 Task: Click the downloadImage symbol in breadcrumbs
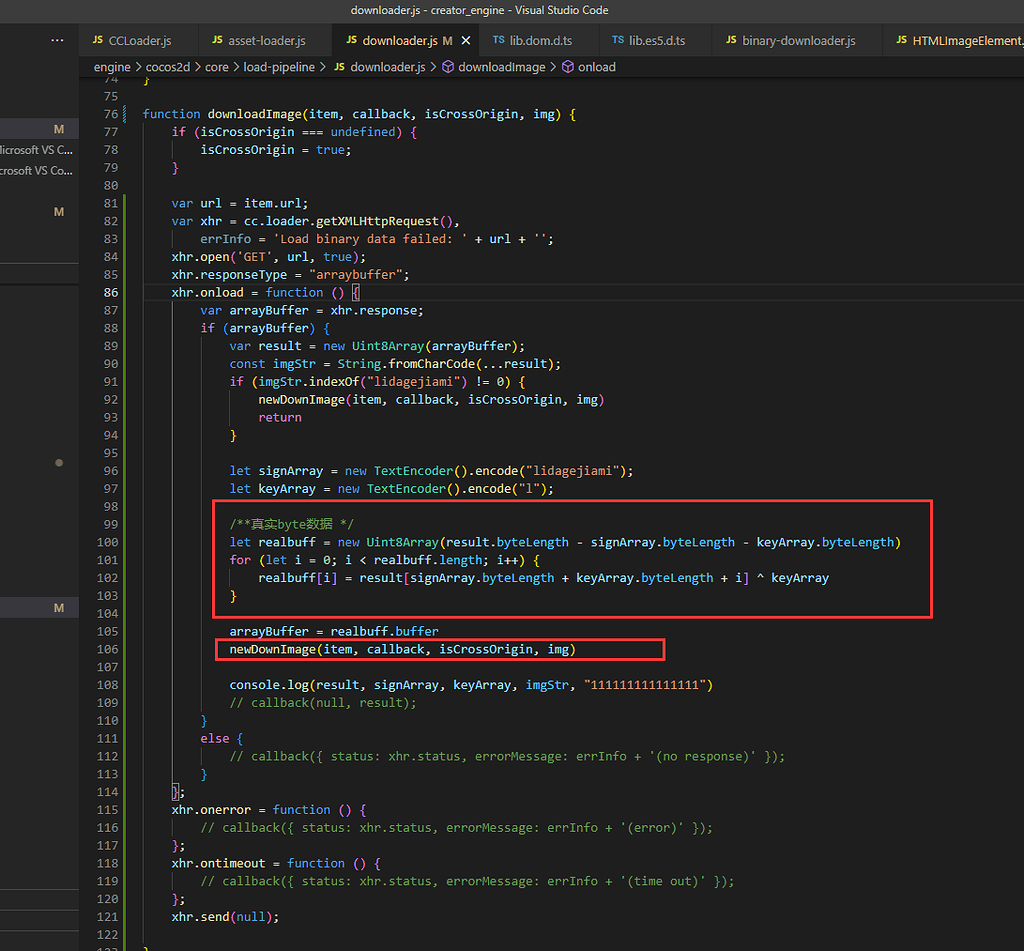pyautogui.click(x=502, y=67)
